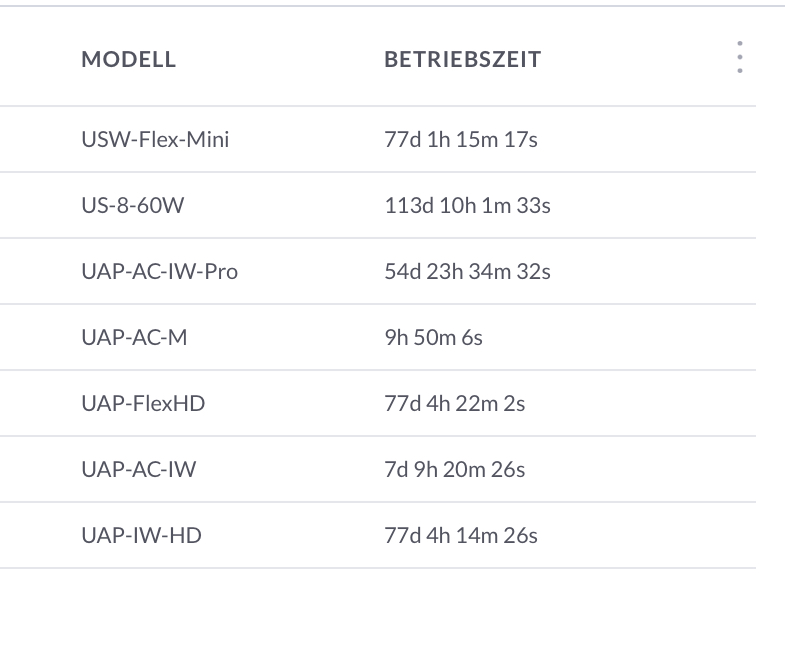The width and height of the screenshot is (785, 651).
Task: Click the 7d 9h 20m 26s uptime value
Action: 454,470
